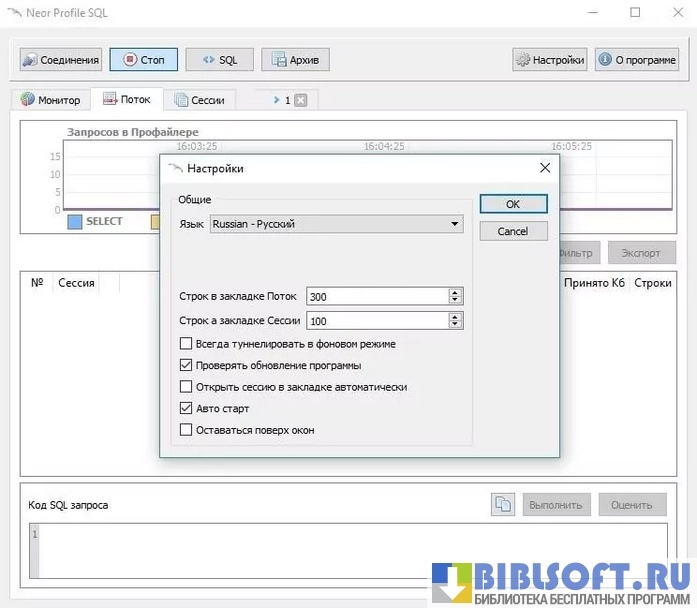Open the Архив archive button
Screen dimensions: 697x608
click(295, 60)
